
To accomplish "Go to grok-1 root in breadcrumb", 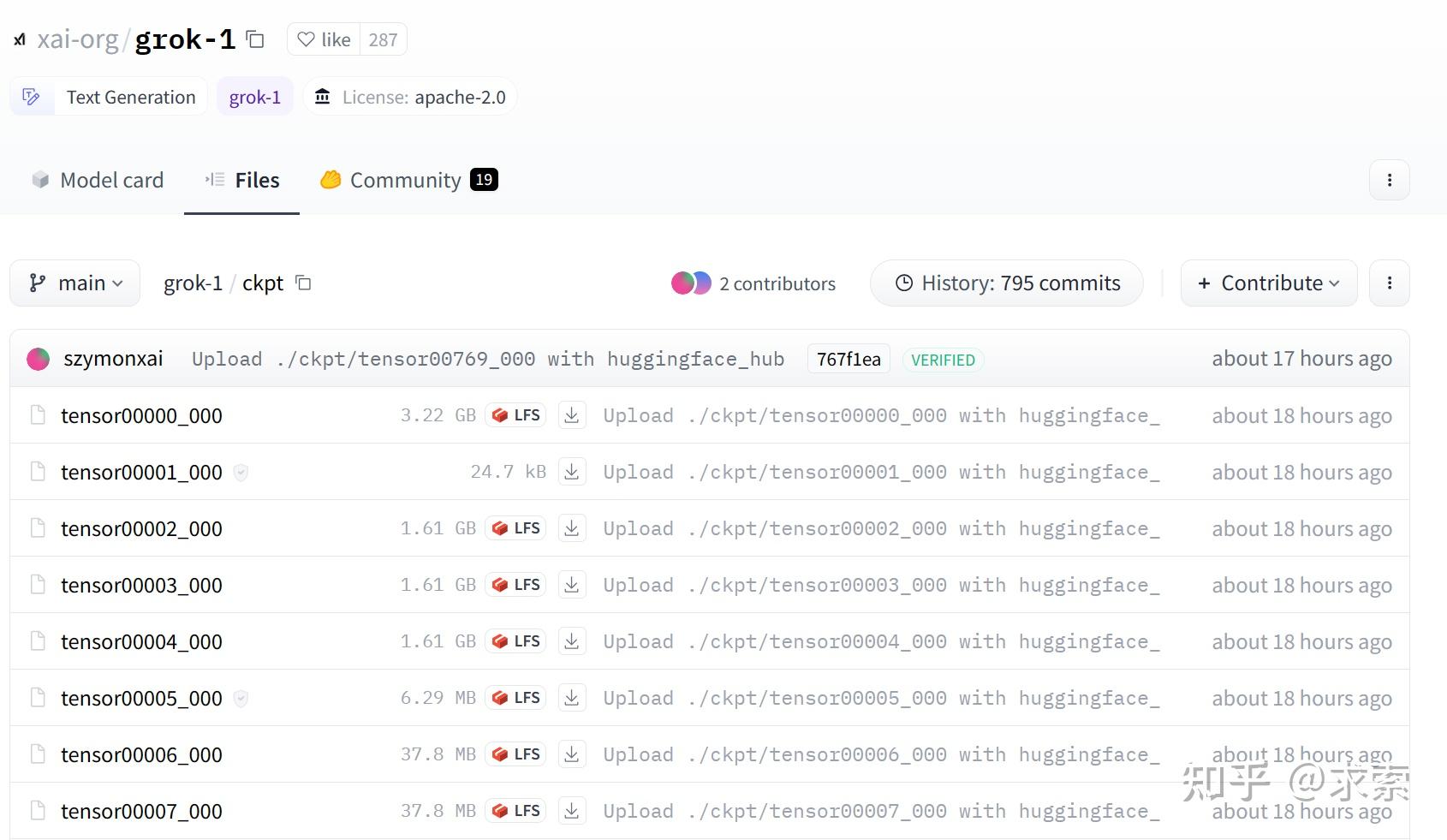I will tap(193, 283).
